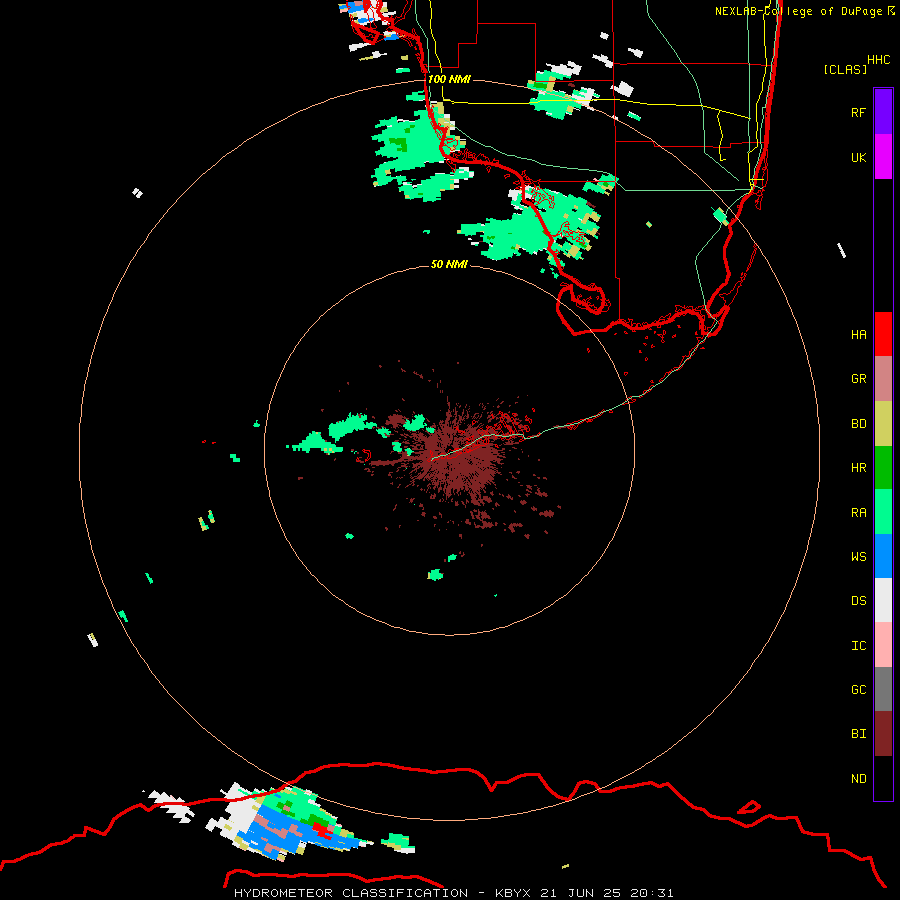Click the BD yellow-olive legend swatch
The width and height of the screenshot is (900, 900).
click(883, 424)
